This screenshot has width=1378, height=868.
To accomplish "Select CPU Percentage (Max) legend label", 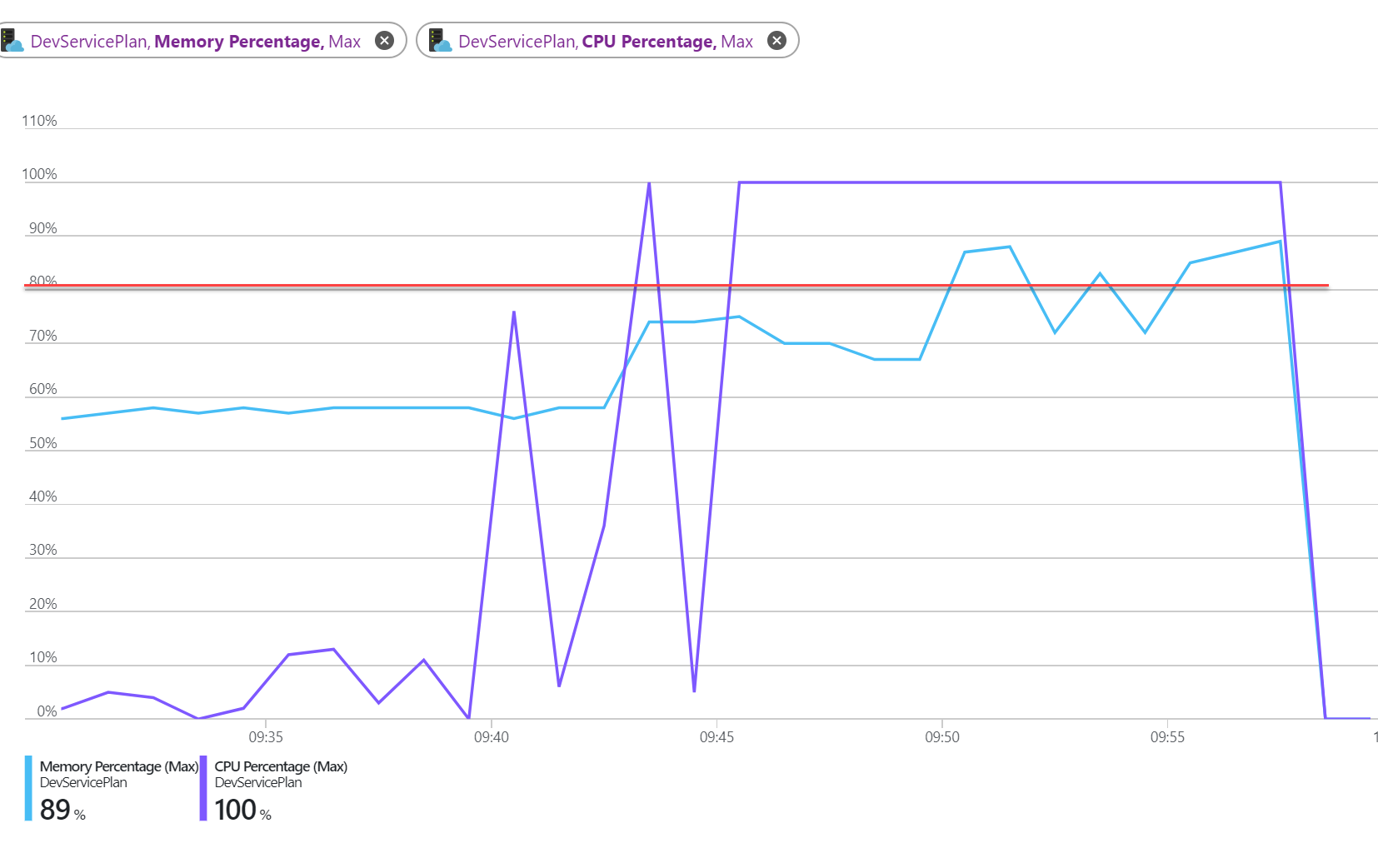I will click(x=281, y=766).
